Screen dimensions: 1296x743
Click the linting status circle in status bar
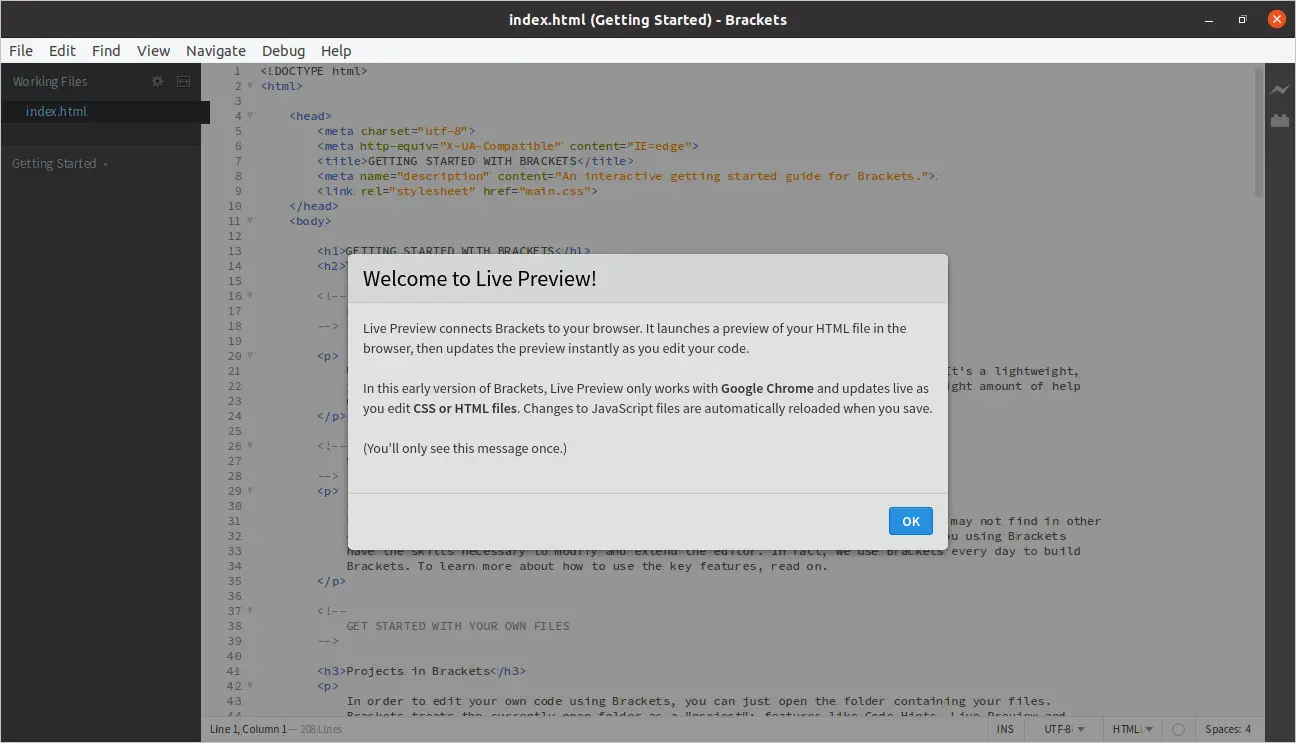pos(1178,730)
